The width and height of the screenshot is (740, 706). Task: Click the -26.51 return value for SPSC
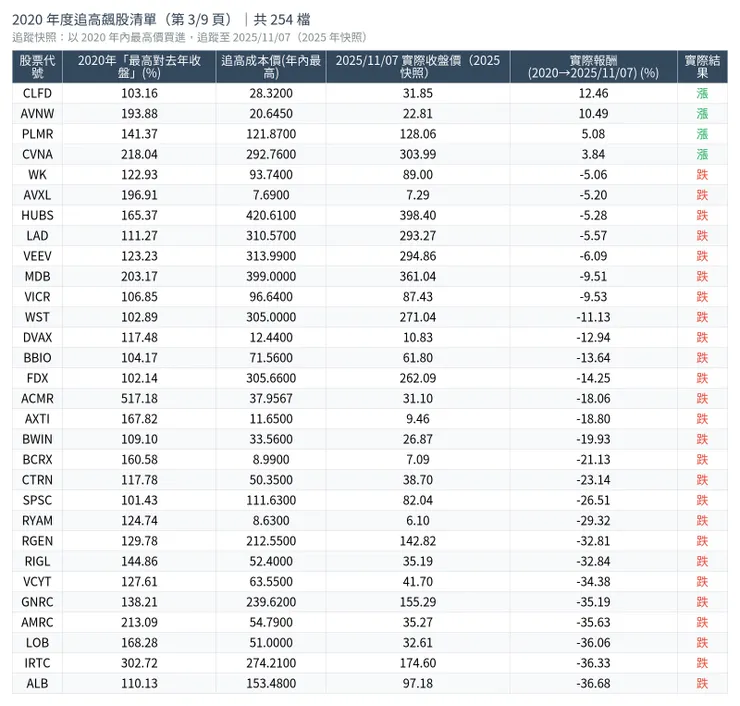click(x=593, y=500)
